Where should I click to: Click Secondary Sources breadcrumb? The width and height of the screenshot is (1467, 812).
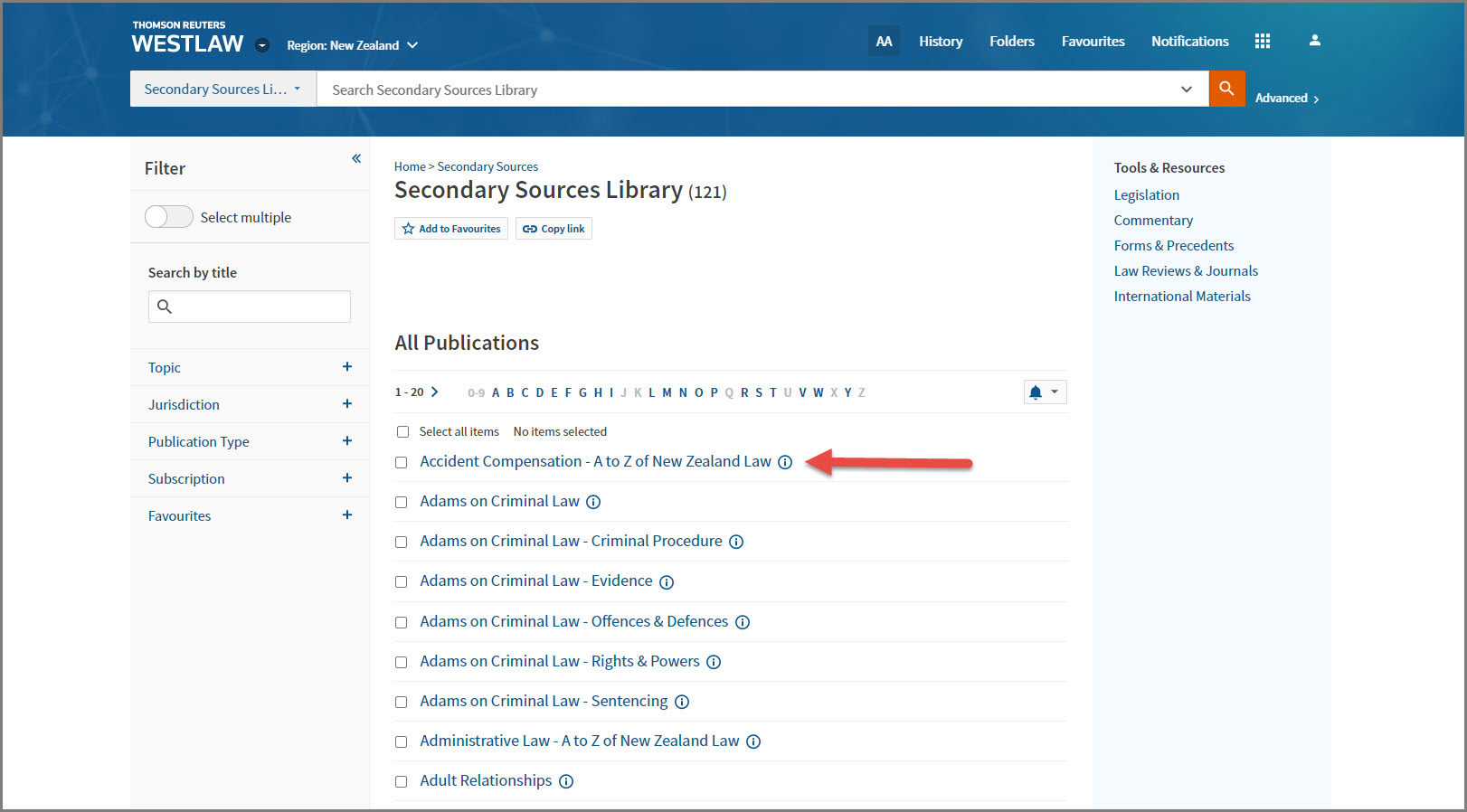click(x=487, y=166)
